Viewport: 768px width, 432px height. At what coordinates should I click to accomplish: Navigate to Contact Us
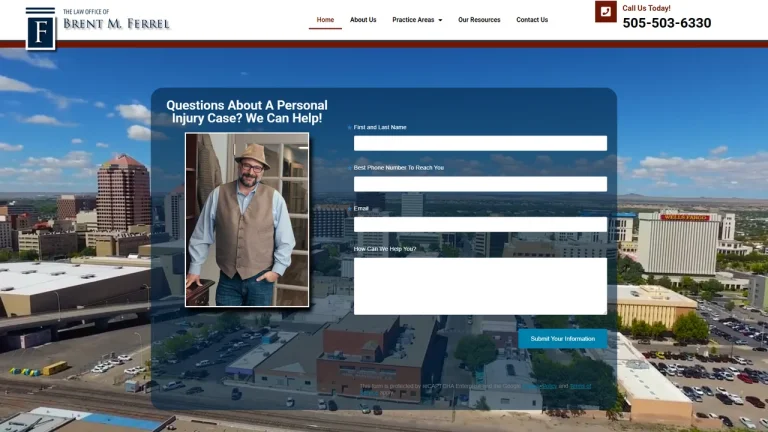tap(532, 20)
